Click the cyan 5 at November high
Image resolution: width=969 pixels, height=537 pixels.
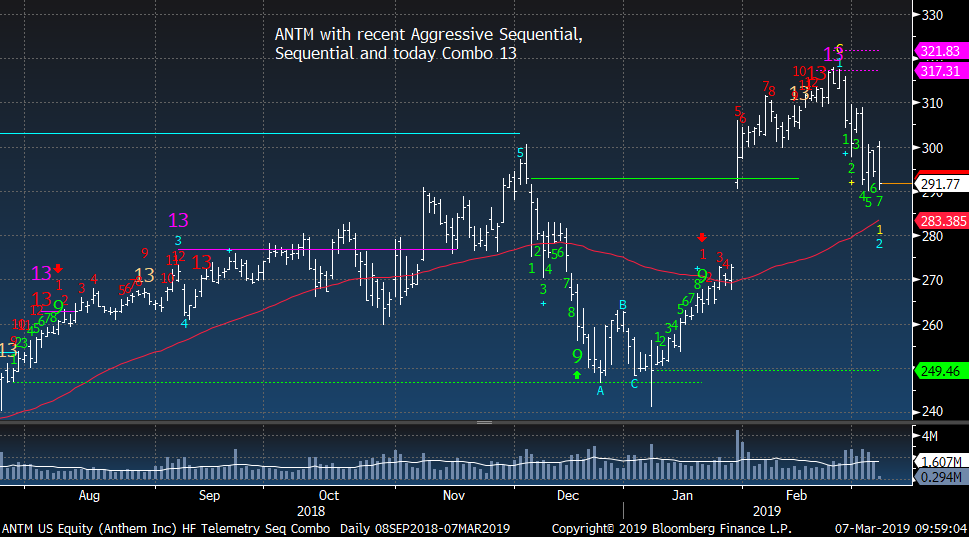click(520, 153)
